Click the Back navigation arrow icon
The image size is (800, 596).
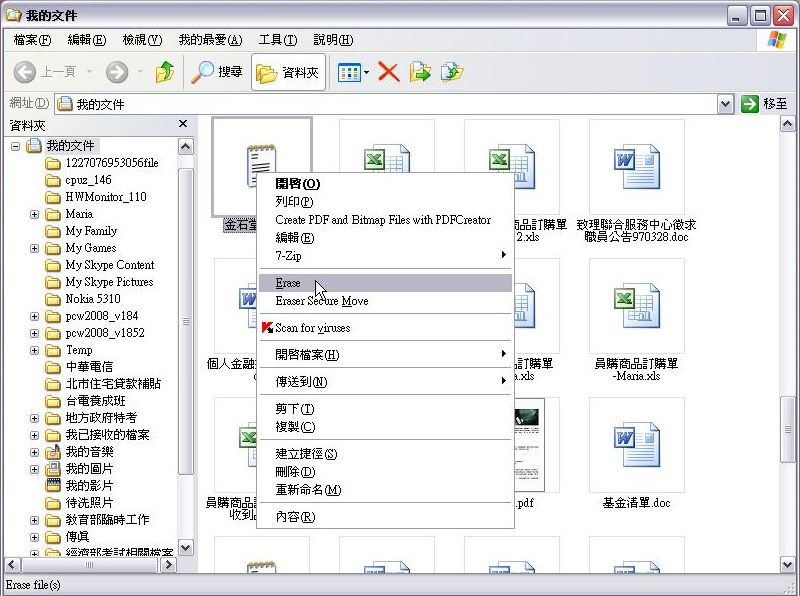pos(24,72)
